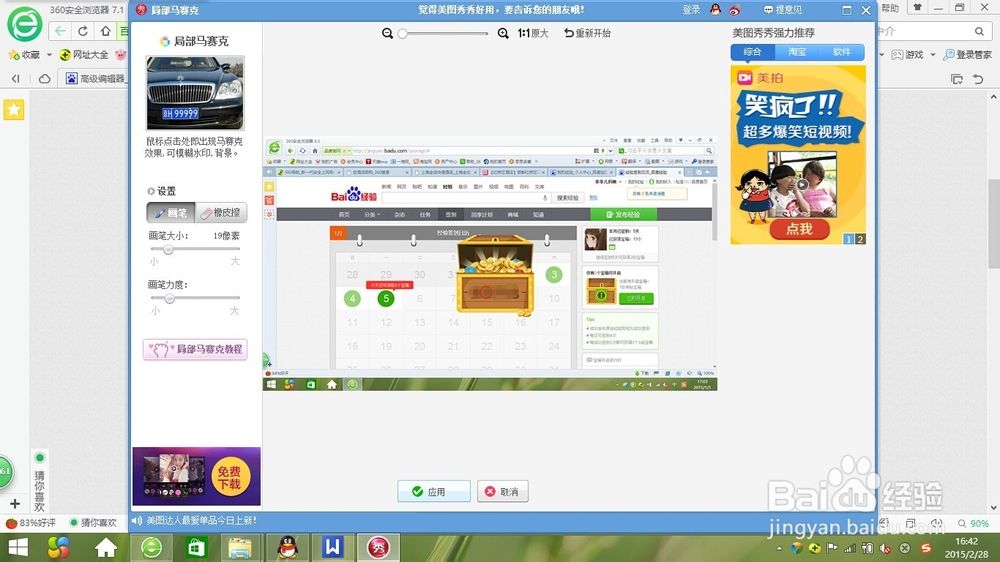Click the 应用 apply button

pyautogui.click(x=434, y=491)
